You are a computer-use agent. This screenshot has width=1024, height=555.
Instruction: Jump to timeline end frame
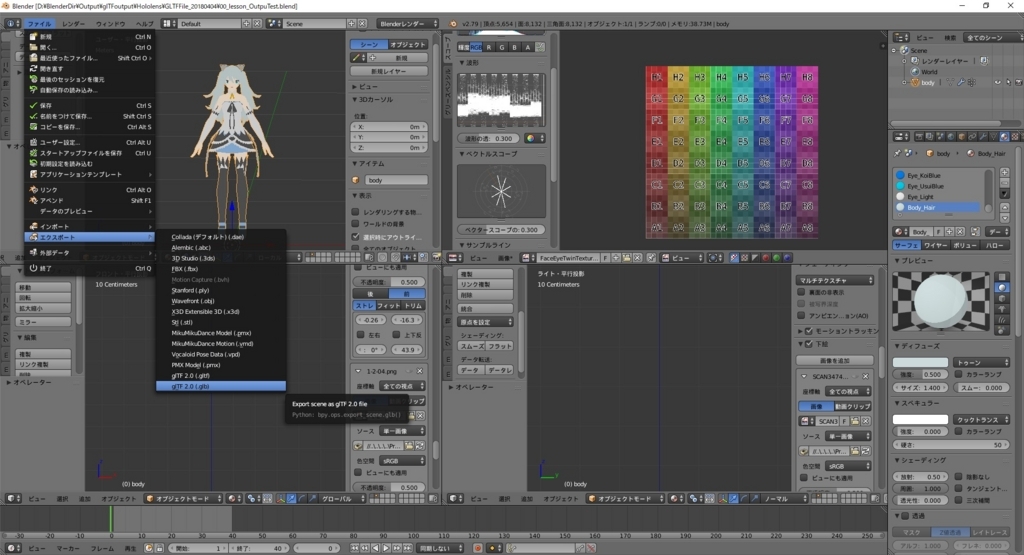(407, 548)
